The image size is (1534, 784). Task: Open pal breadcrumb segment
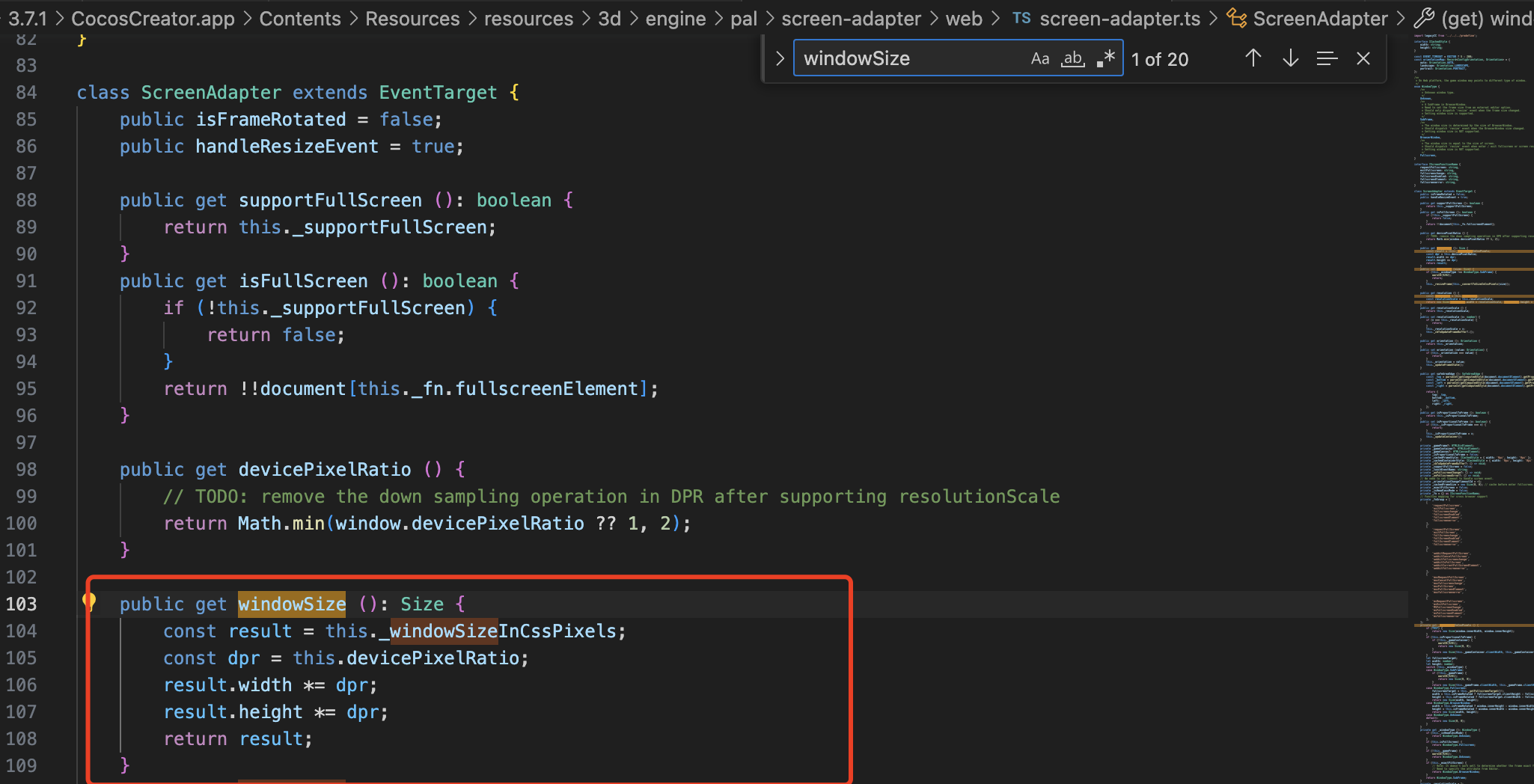point(744,19)
